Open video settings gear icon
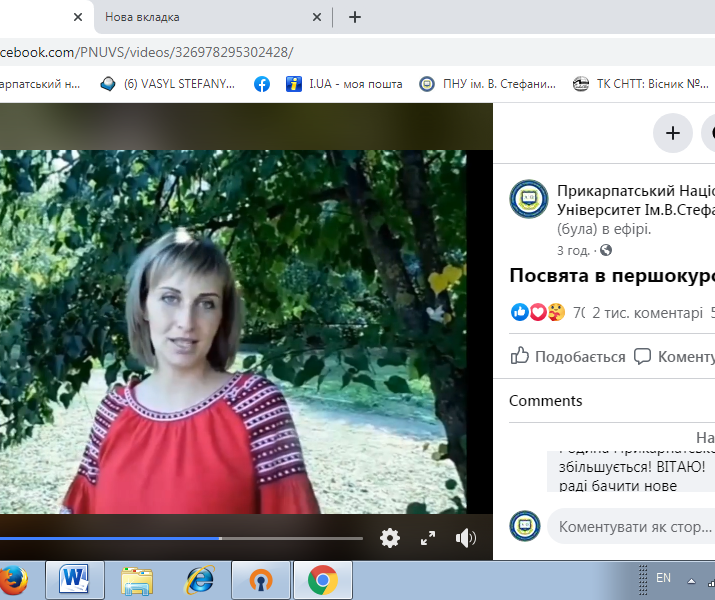This screenshot has height=600, width=715. tap(390, 538)
